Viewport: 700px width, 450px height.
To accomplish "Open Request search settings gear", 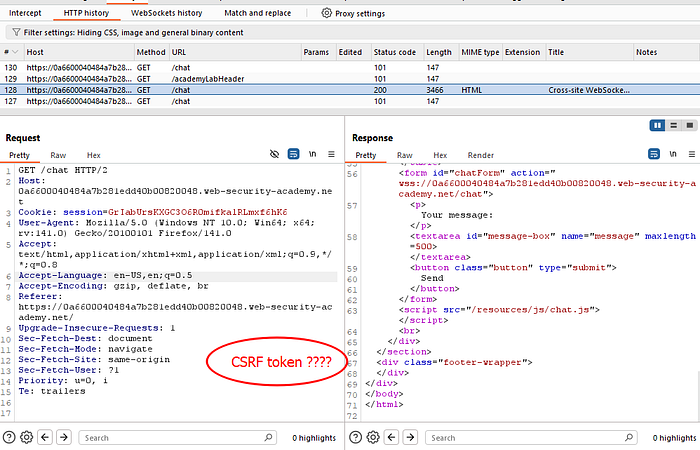I will 26,437.
